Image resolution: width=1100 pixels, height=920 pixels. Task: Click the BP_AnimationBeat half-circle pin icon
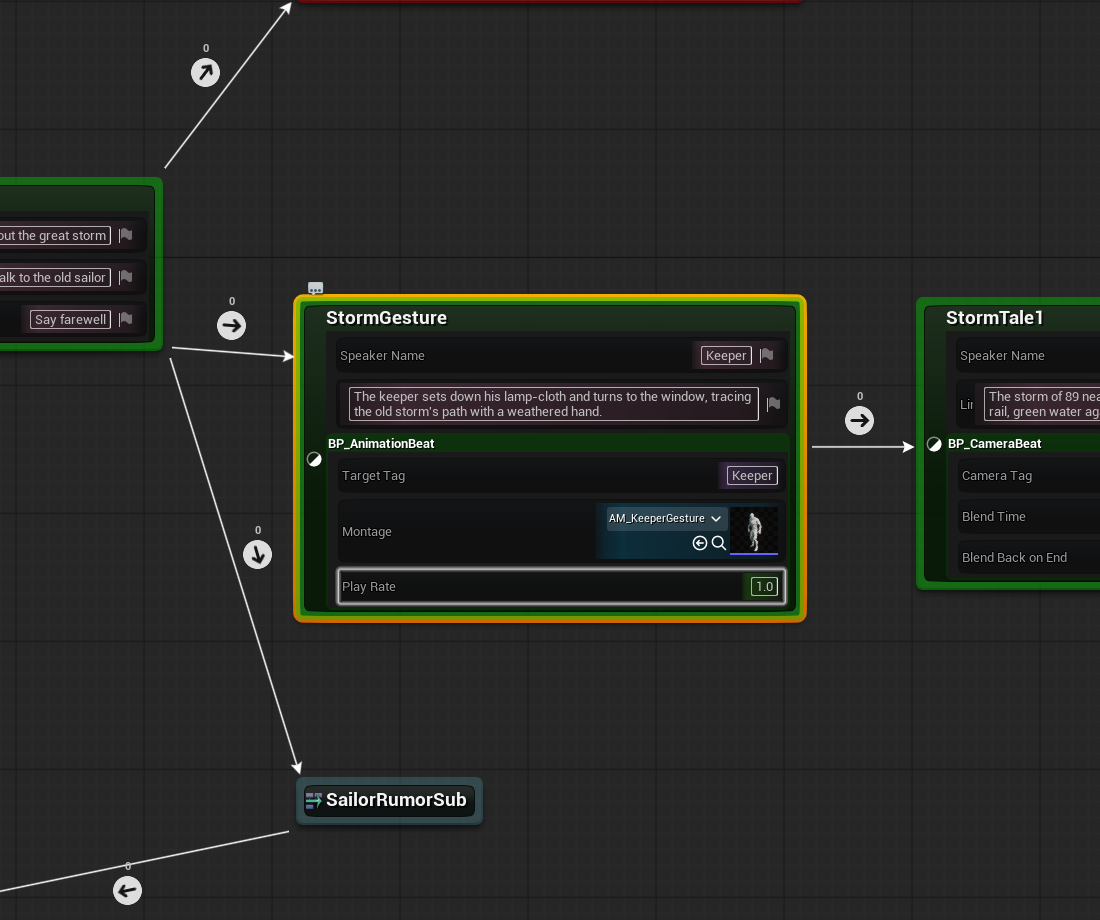(x=314, y=459)
